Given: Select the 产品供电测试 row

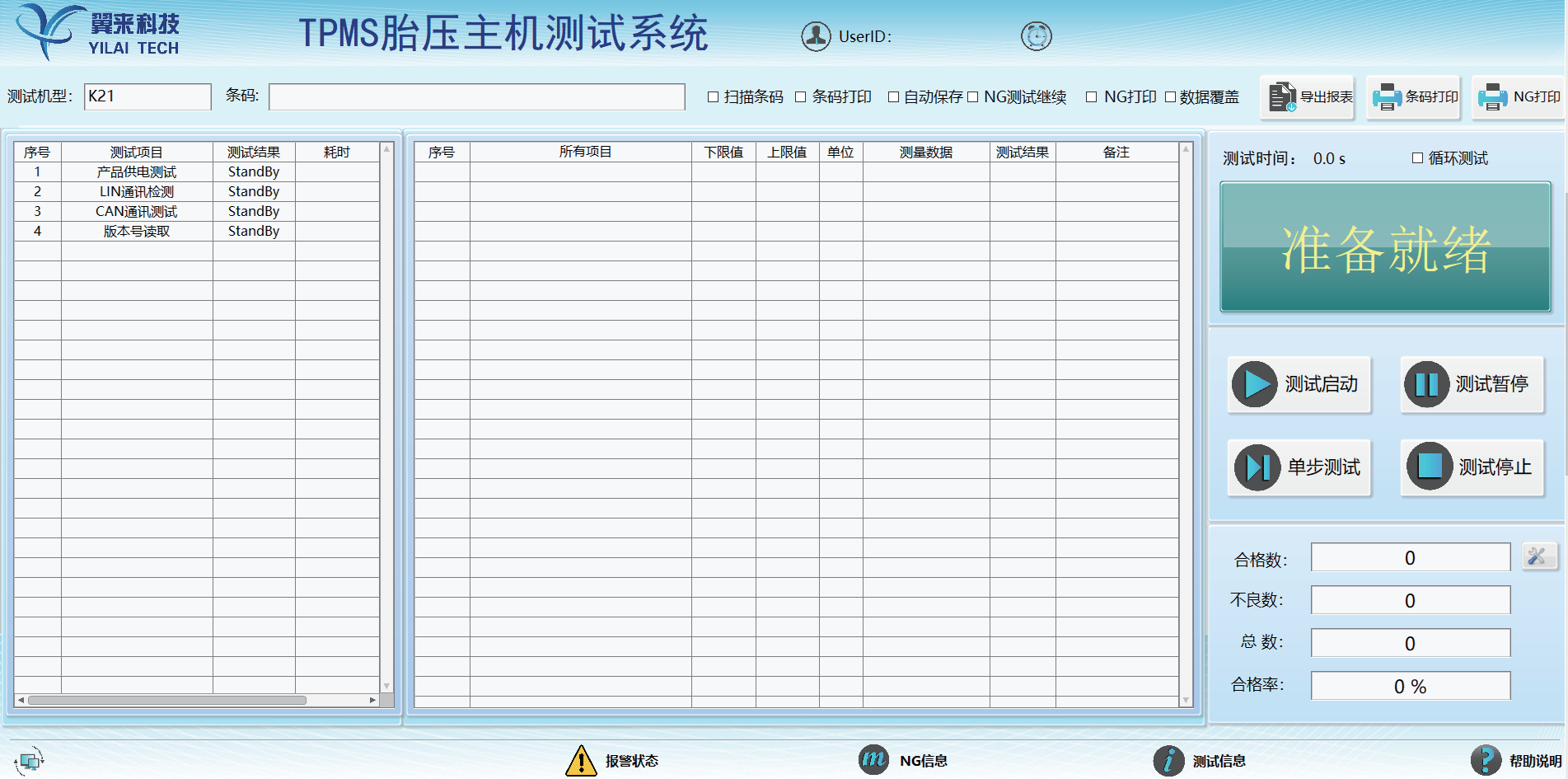Looking at the screenshot, I should coord(196,171).
